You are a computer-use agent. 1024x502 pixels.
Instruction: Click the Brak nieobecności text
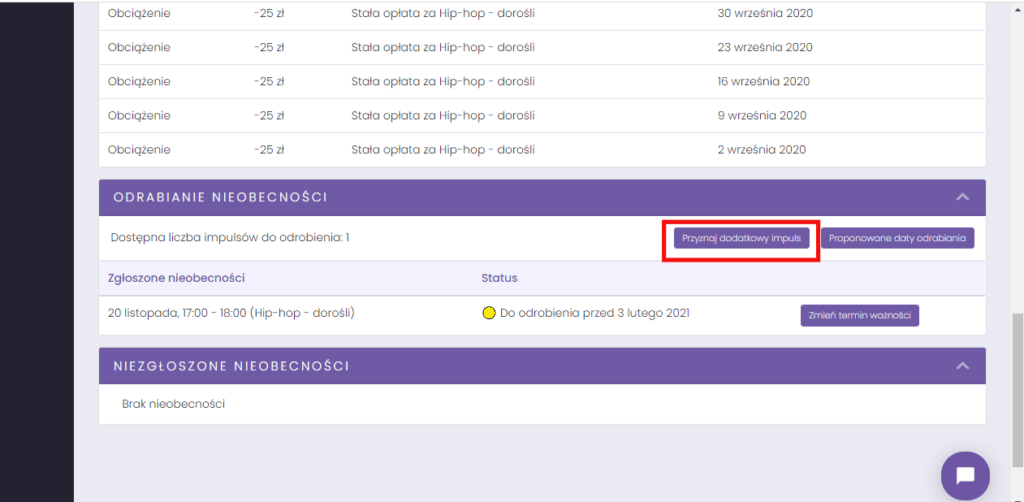(174, 404)
